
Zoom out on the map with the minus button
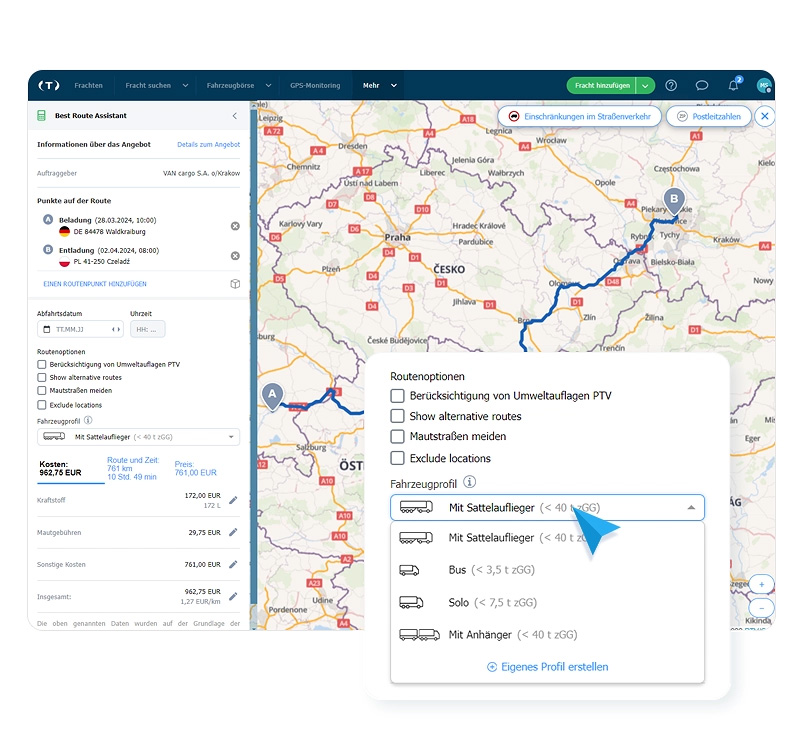[x=761, y=608]
